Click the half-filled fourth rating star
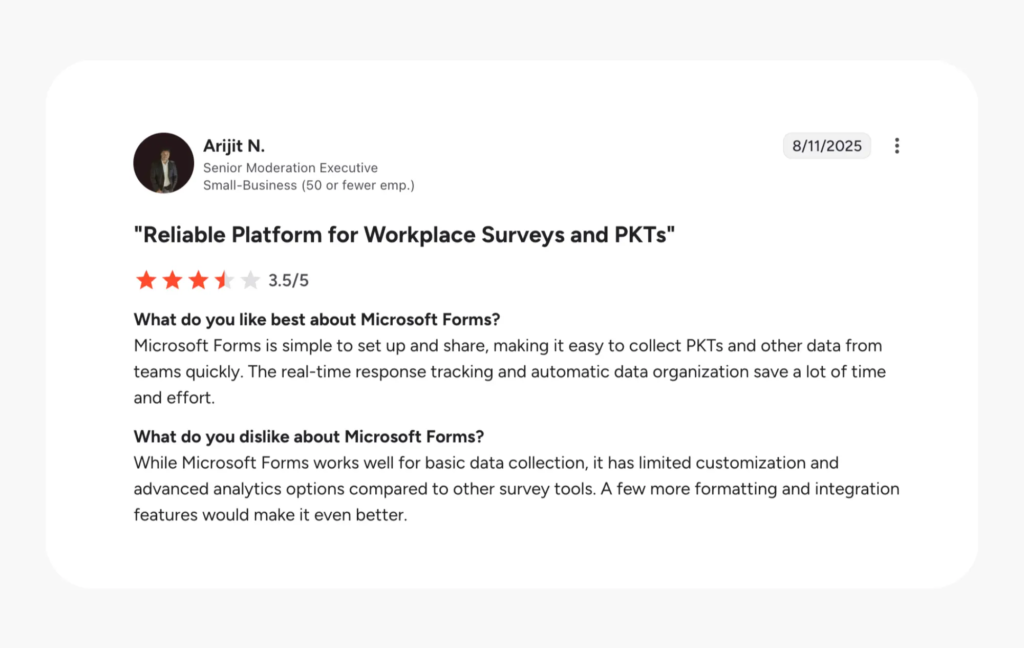The height and width of the screenshot is (648, 1024). click(224, 280)
